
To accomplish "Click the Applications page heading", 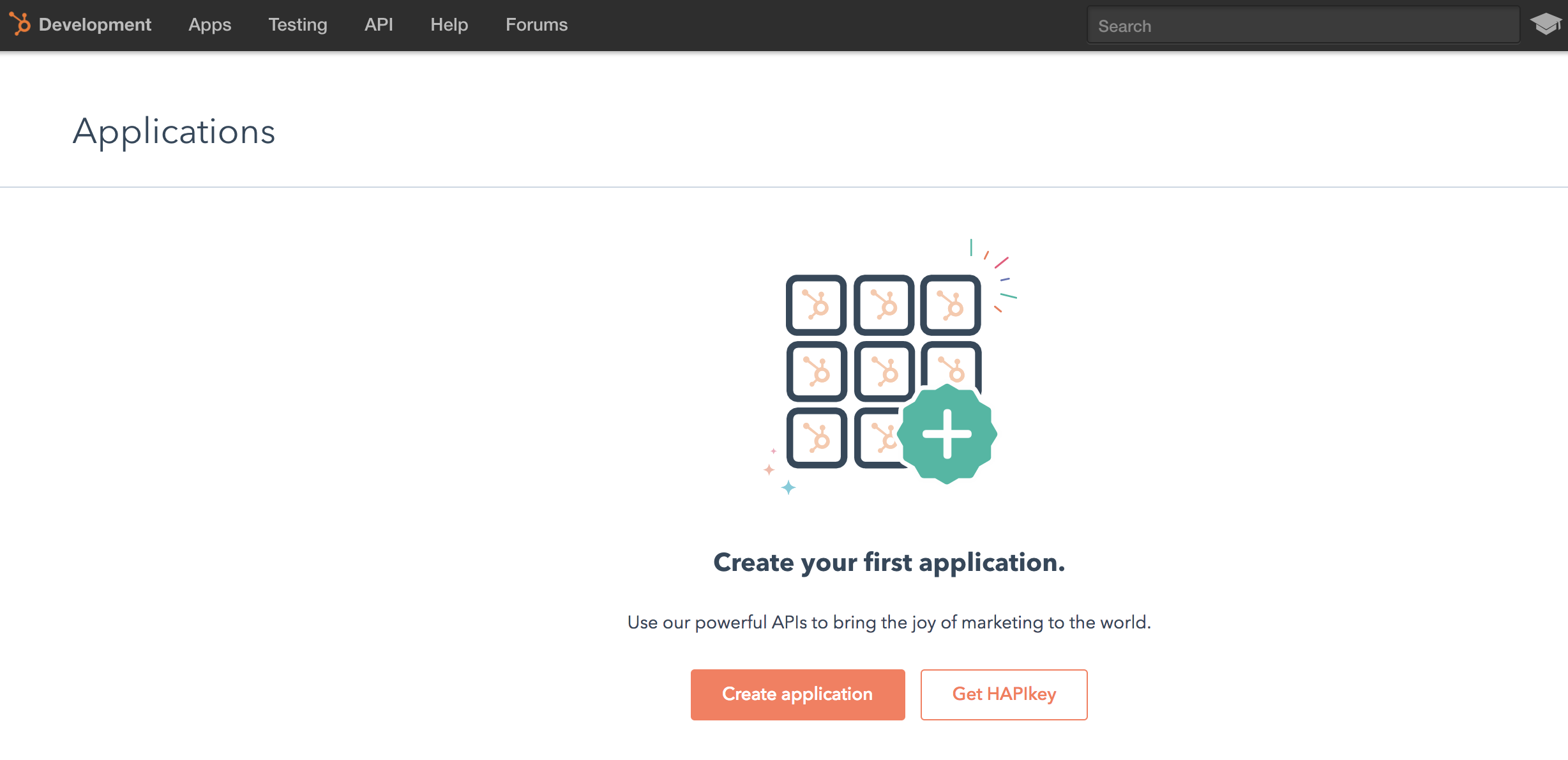I will point(174,132).
